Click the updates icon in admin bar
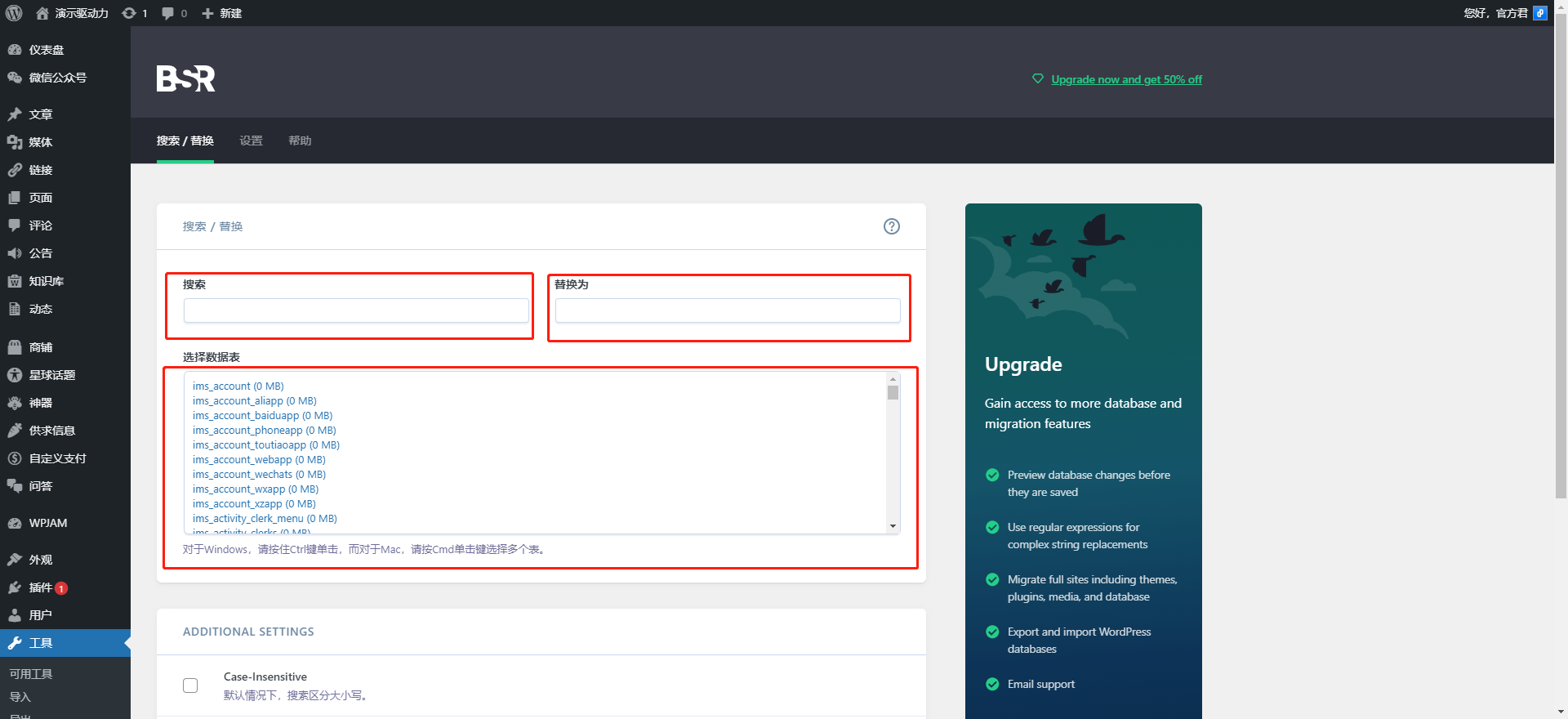1568x719 pixels. [x=134, y=13]
